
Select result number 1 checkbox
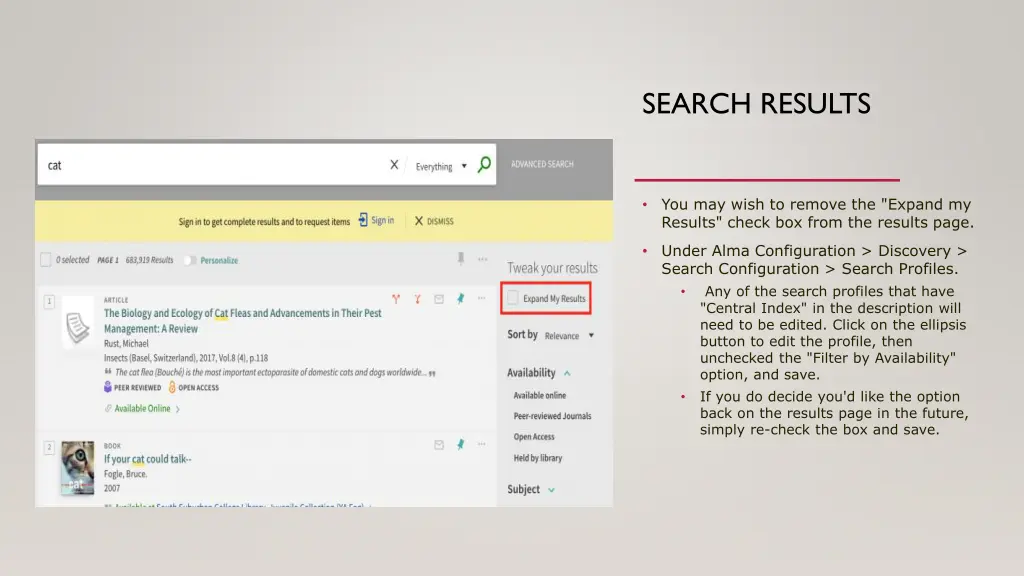[x=49, y=301]
